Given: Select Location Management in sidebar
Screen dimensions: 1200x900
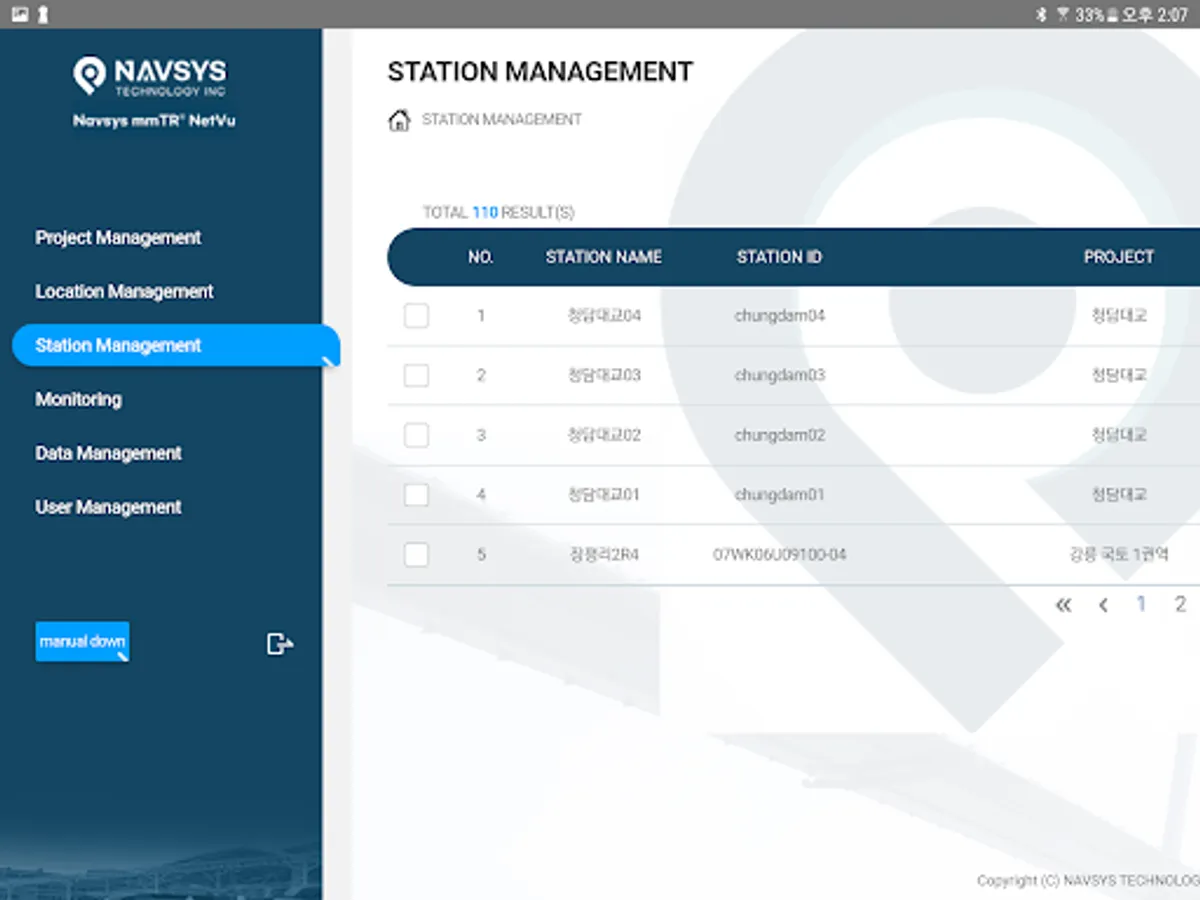Looking at the screenshot, I should click(124, 292).
